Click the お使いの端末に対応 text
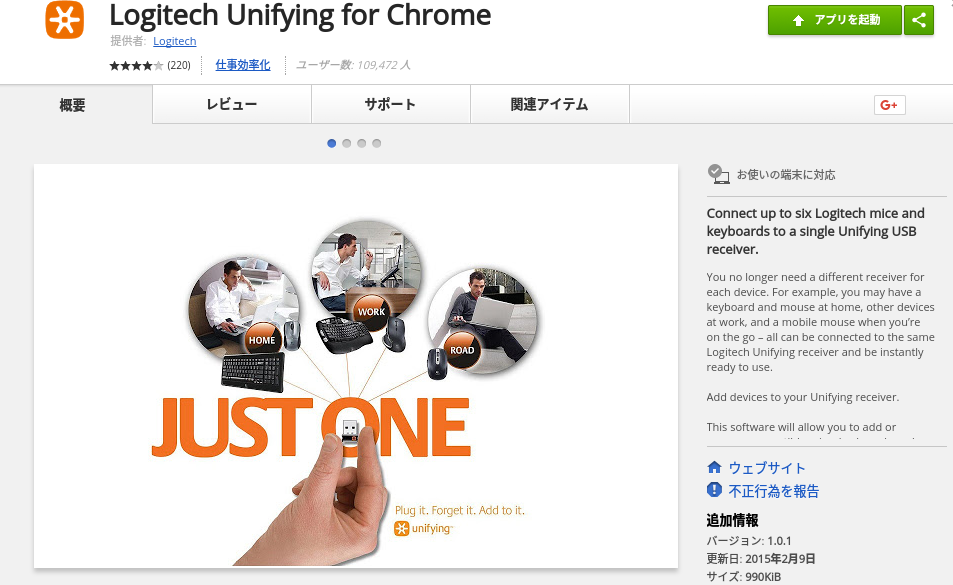The image size is (953, 585). 786,175
